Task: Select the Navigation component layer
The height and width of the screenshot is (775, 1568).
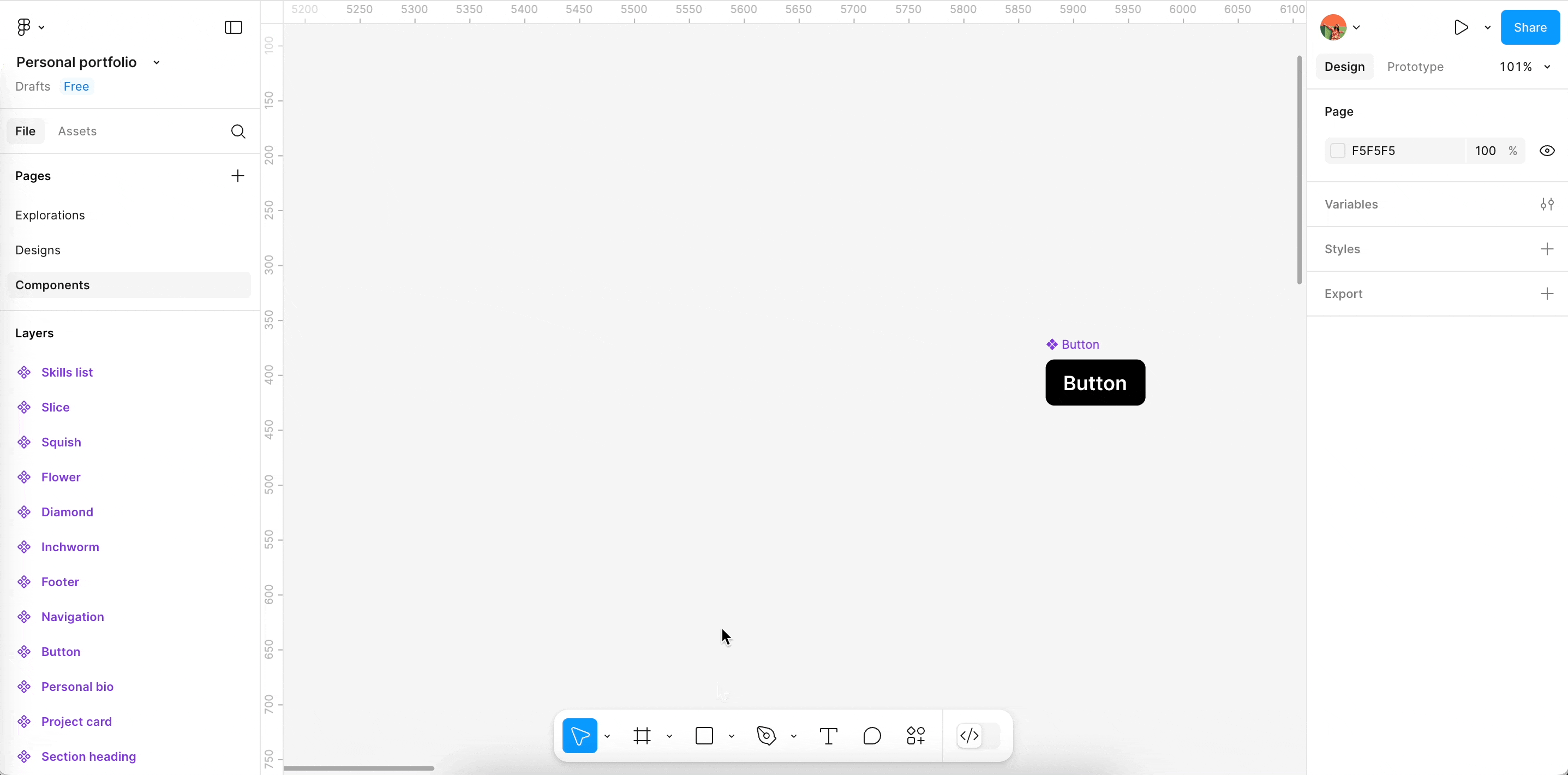Action: tap(73, 617)
